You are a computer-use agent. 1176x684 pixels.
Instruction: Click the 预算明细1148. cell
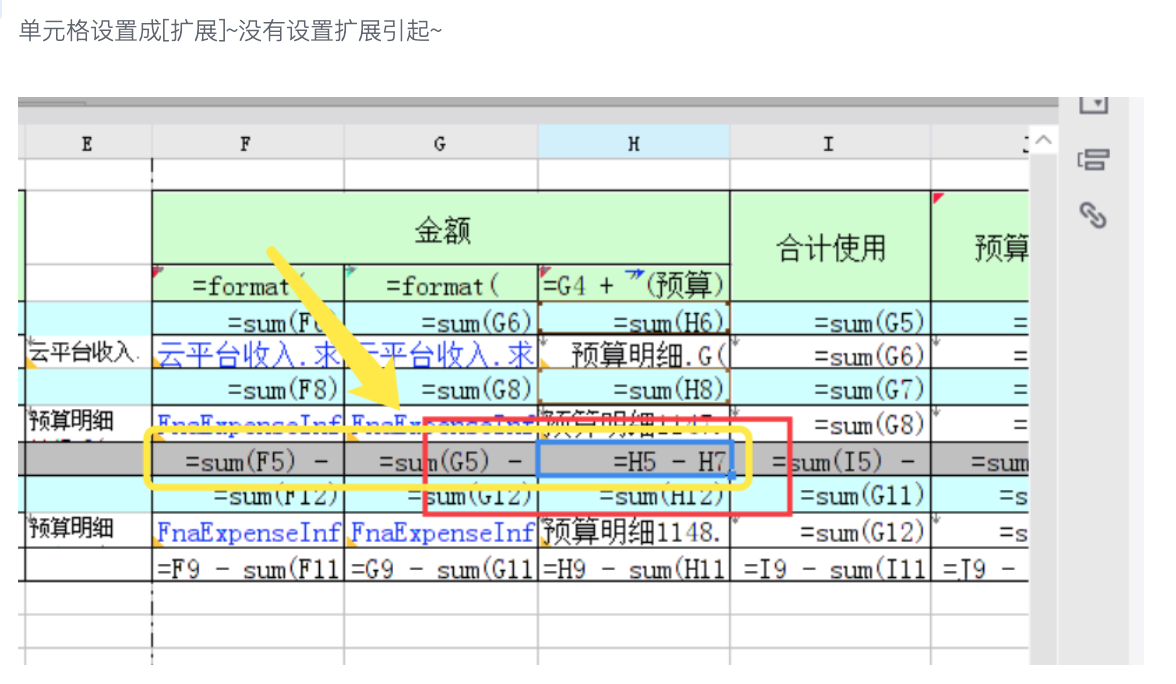pyautogui.click(x=634, y=531)
